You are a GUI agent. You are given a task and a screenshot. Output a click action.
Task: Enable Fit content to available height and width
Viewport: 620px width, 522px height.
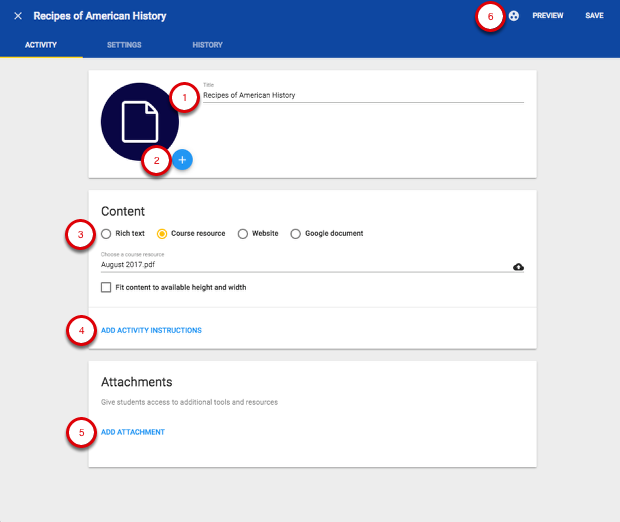click(x=106, y=287)
